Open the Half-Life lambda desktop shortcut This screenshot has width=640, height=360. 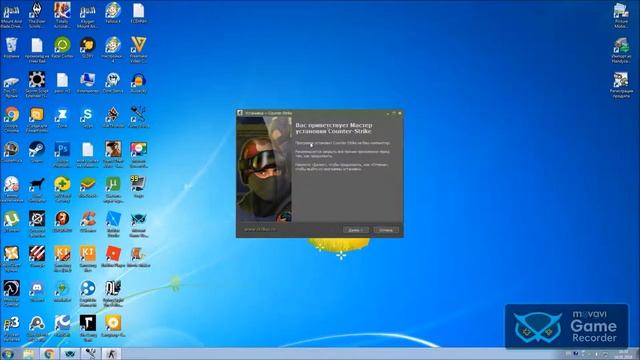[11, 293]
